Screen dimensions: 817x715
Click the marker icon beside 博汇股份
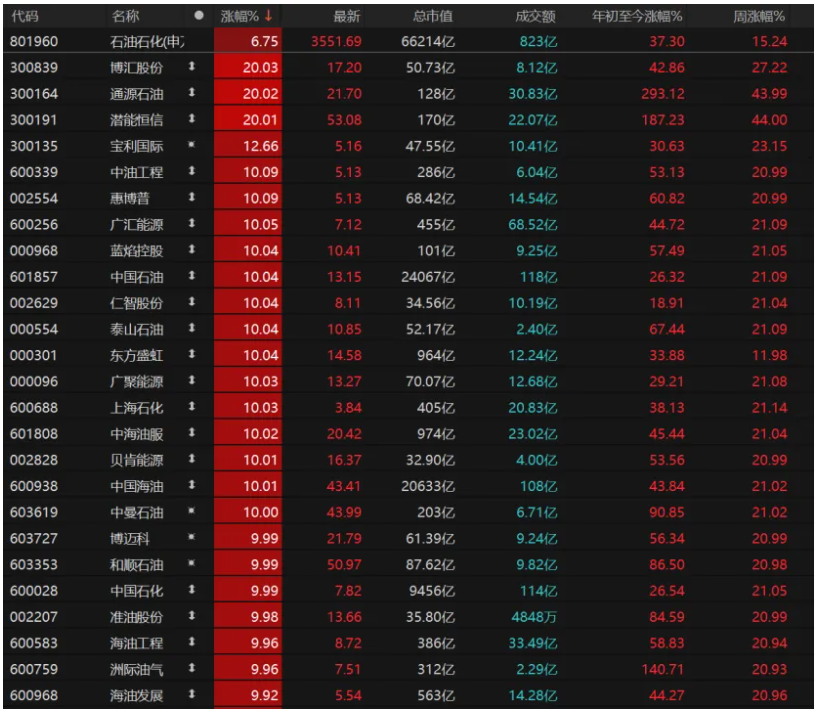[192, 67]
